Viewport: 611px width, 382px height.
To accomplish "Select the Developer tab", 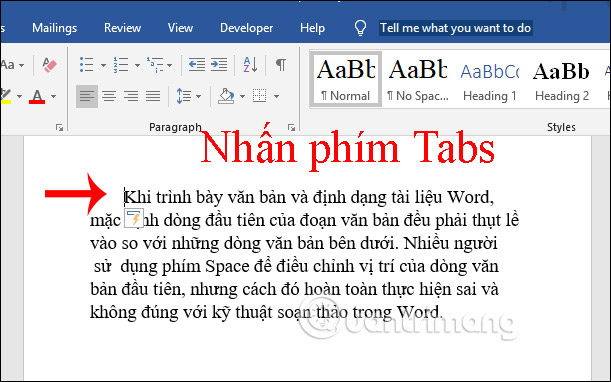I will 246,28.
